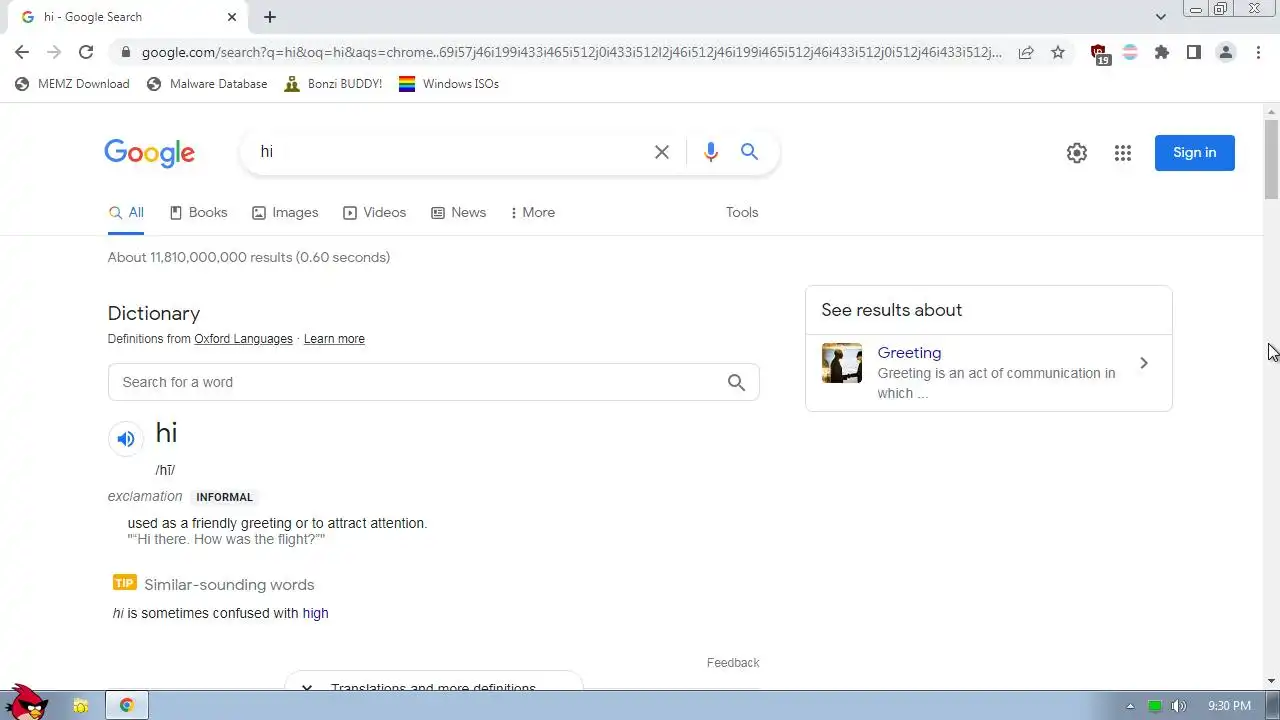Open the Extensions puzzle icon
Screen dimensions: 1280x720
pos(1162,53)
